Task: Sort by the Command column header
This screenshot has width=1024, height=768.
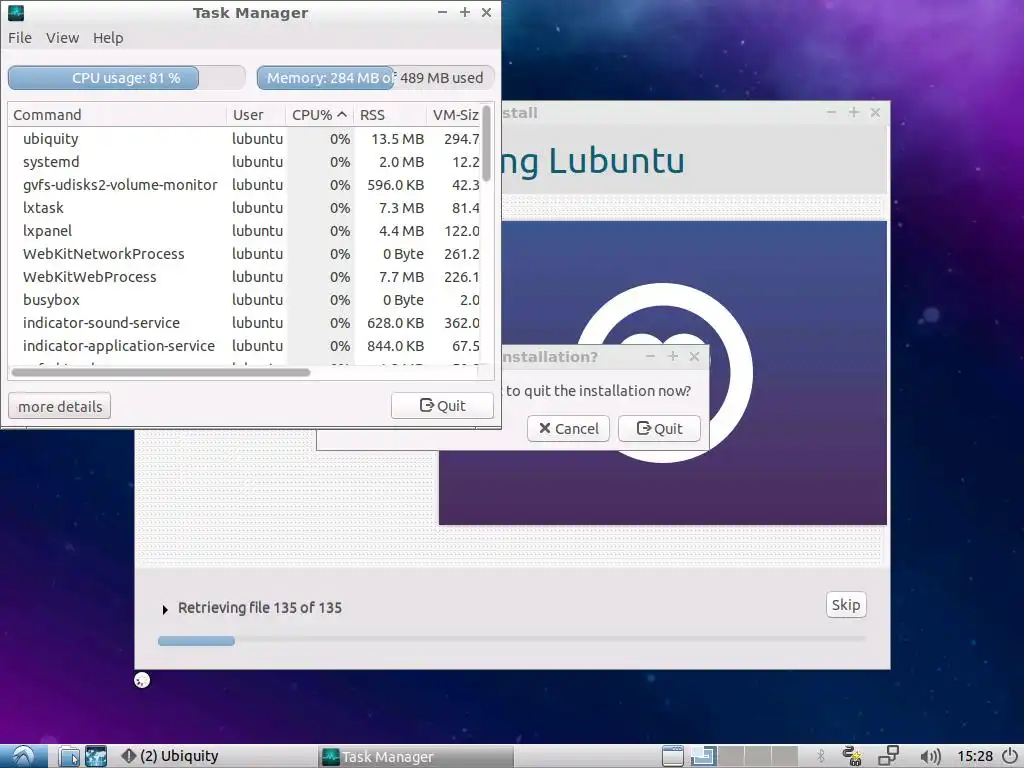Action: (x=117, y=115)
